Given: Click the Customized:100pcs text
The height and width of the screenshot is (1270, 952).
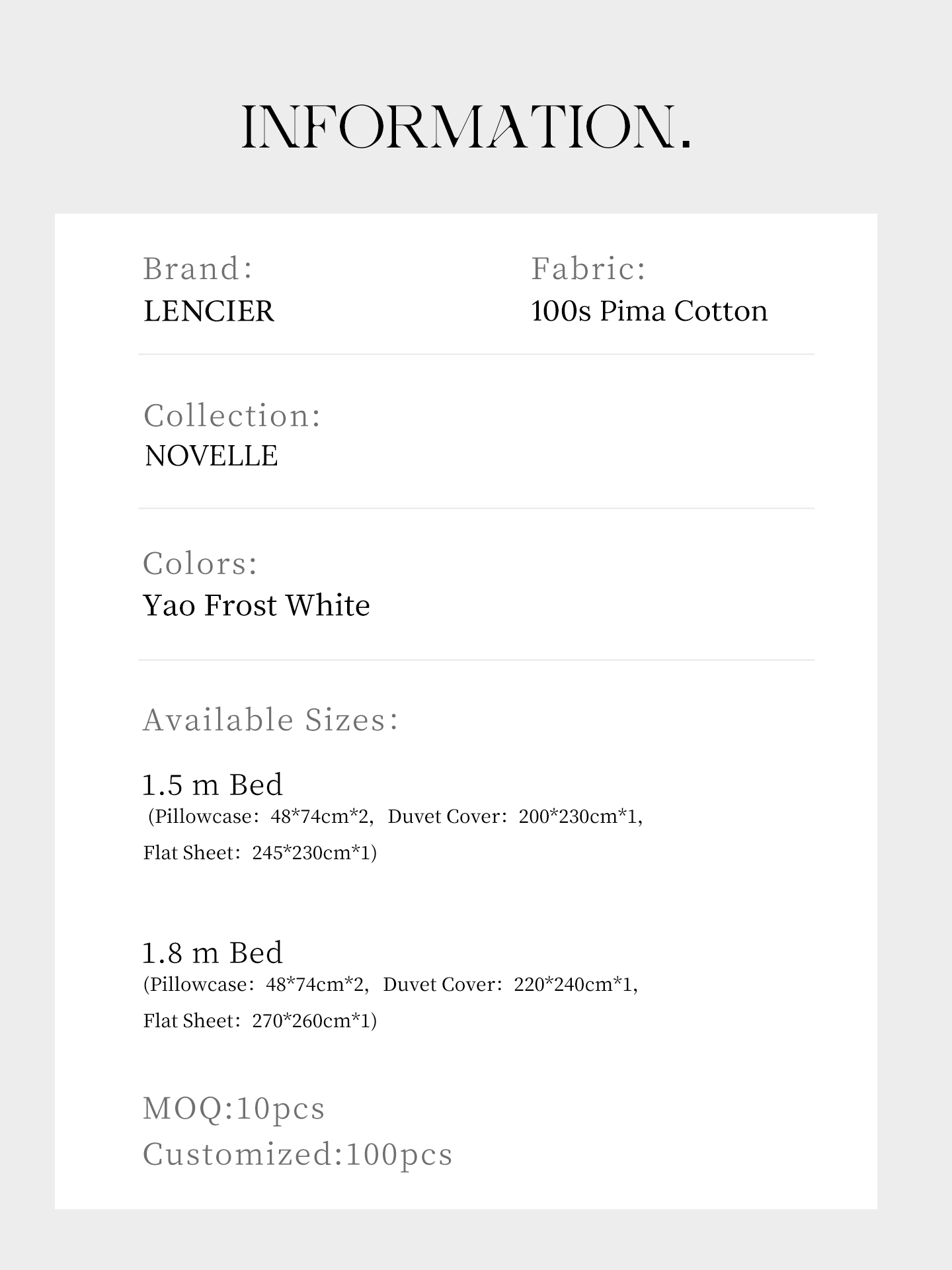Looking at the screenshot, I should (x=298, y=1155).
